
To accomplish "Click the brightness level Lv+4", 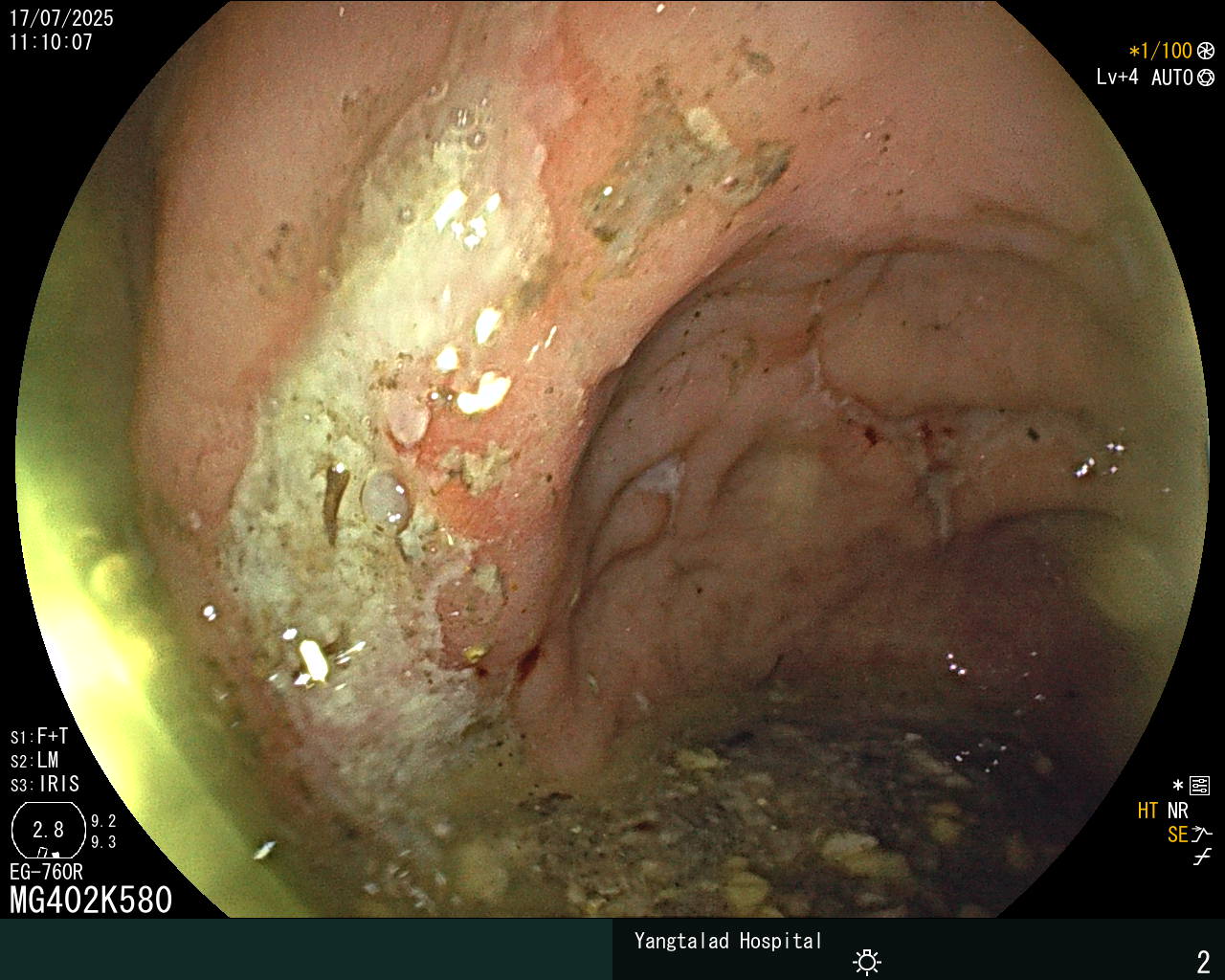I will click(x=1118, y=78).
